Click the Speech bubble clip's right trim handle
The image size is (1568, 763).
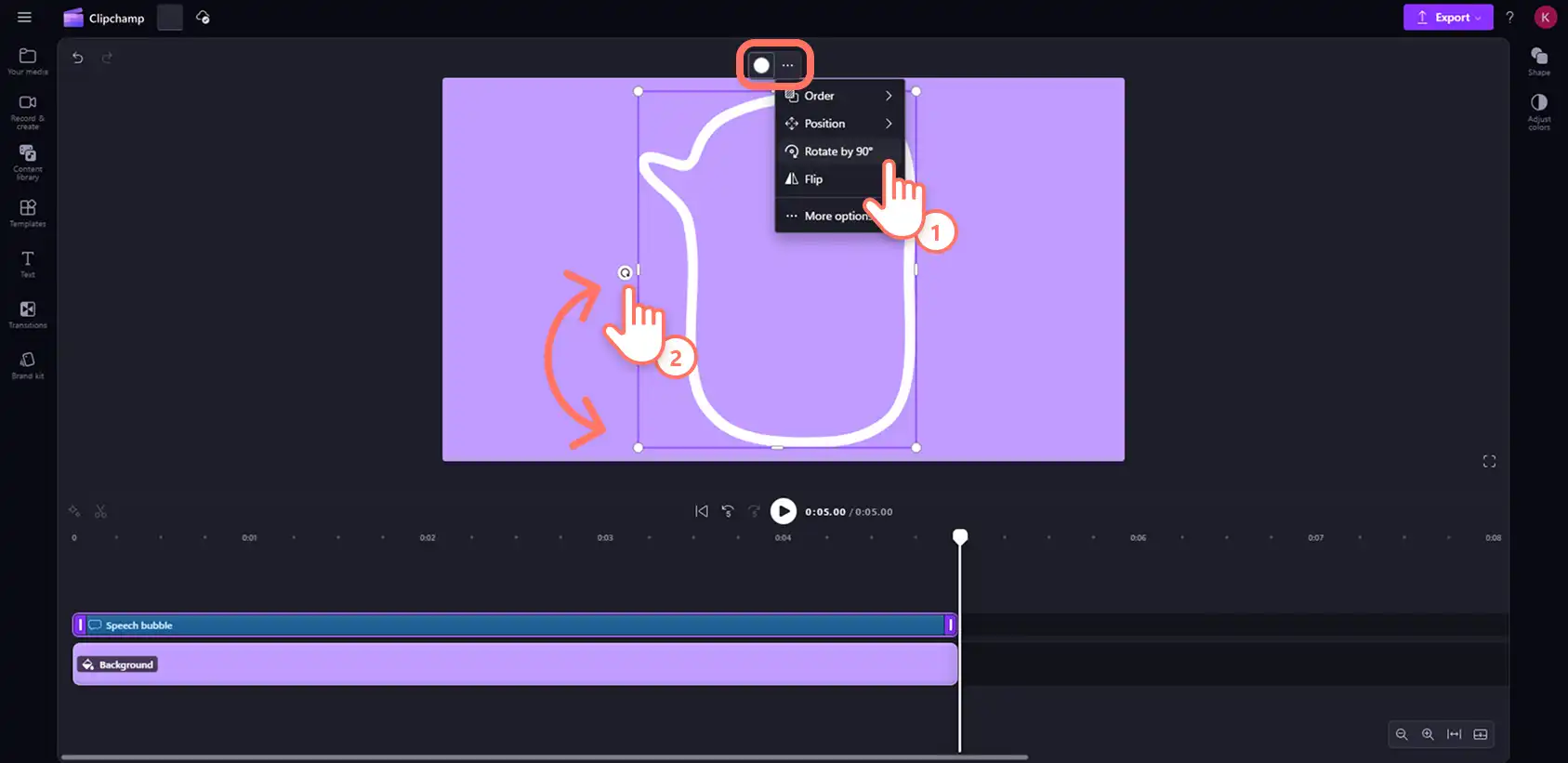tap(950, 625)
